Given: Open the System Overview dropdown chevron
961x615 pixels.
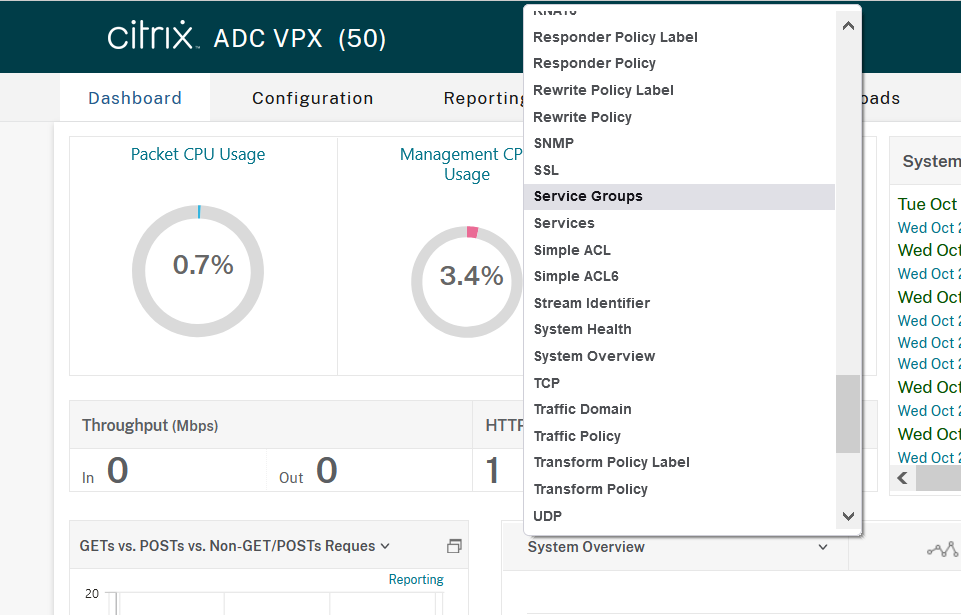Looking at the screenshot, I should [823, 547].
